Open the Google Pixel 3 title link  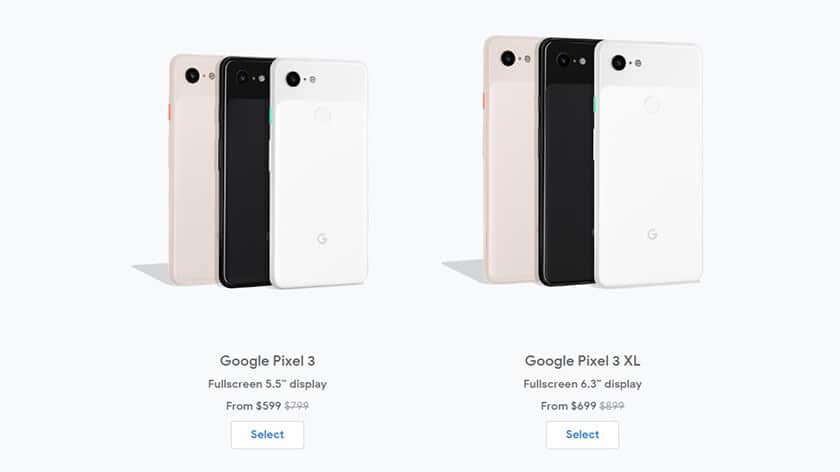[x=267, y=361]
